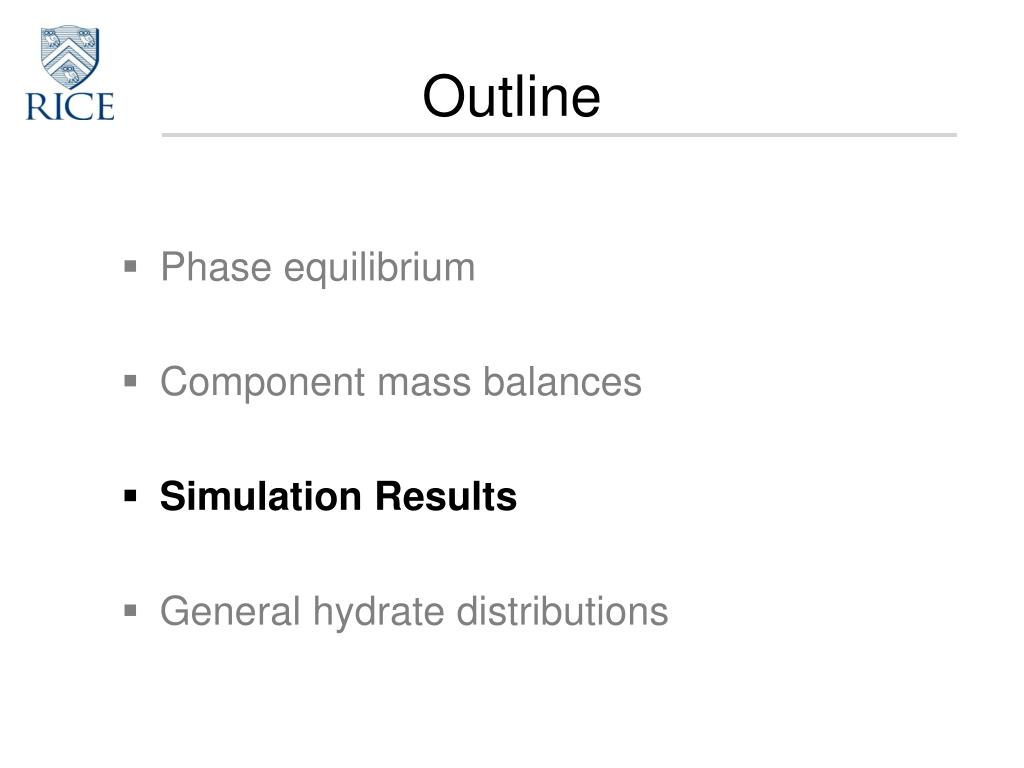Image resolution: width=1024 pixels, height=768 pixels.
Task: Select the highlighted Simulation Results item
Action: [x=338, y=496]
